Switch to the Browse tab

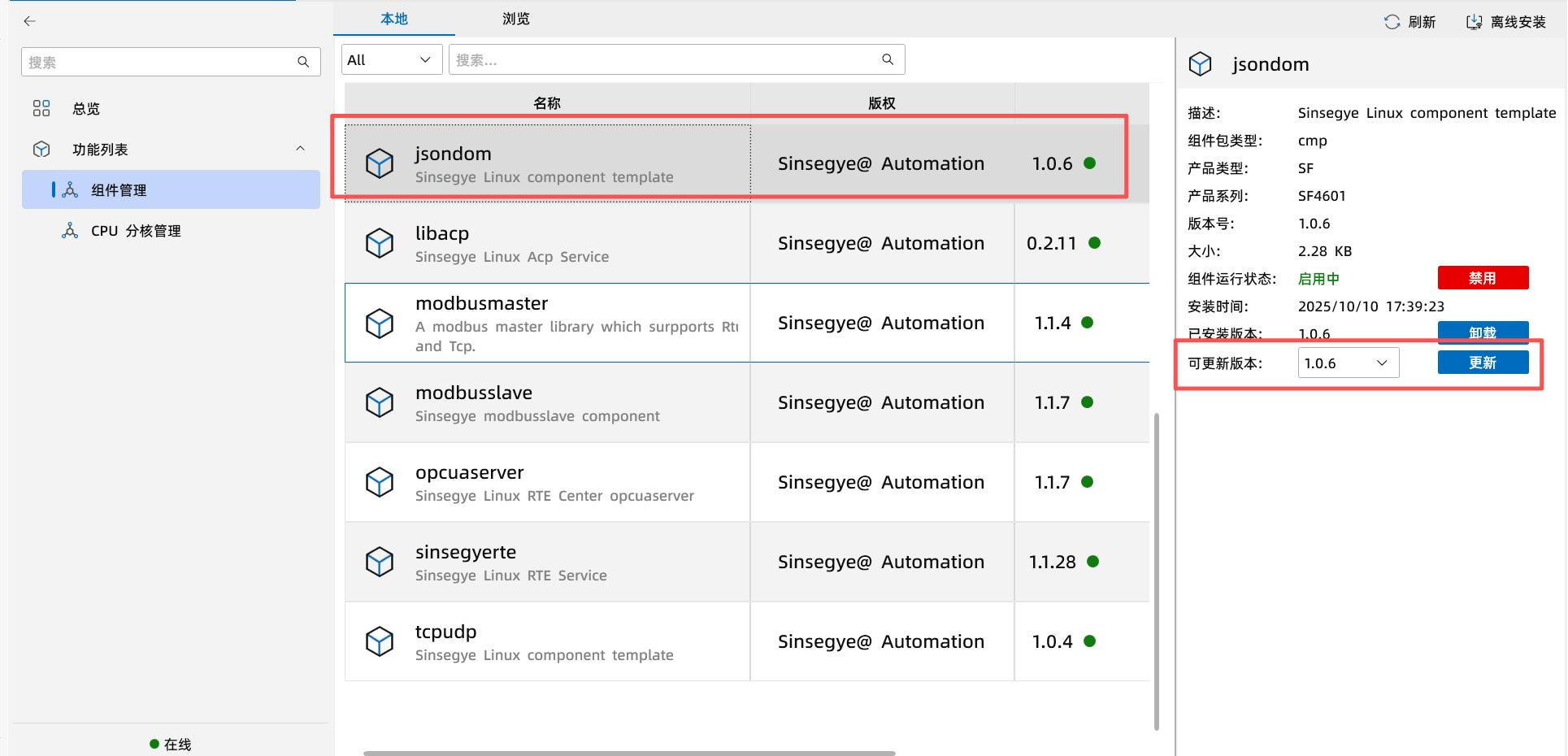(x=515, y=19)
